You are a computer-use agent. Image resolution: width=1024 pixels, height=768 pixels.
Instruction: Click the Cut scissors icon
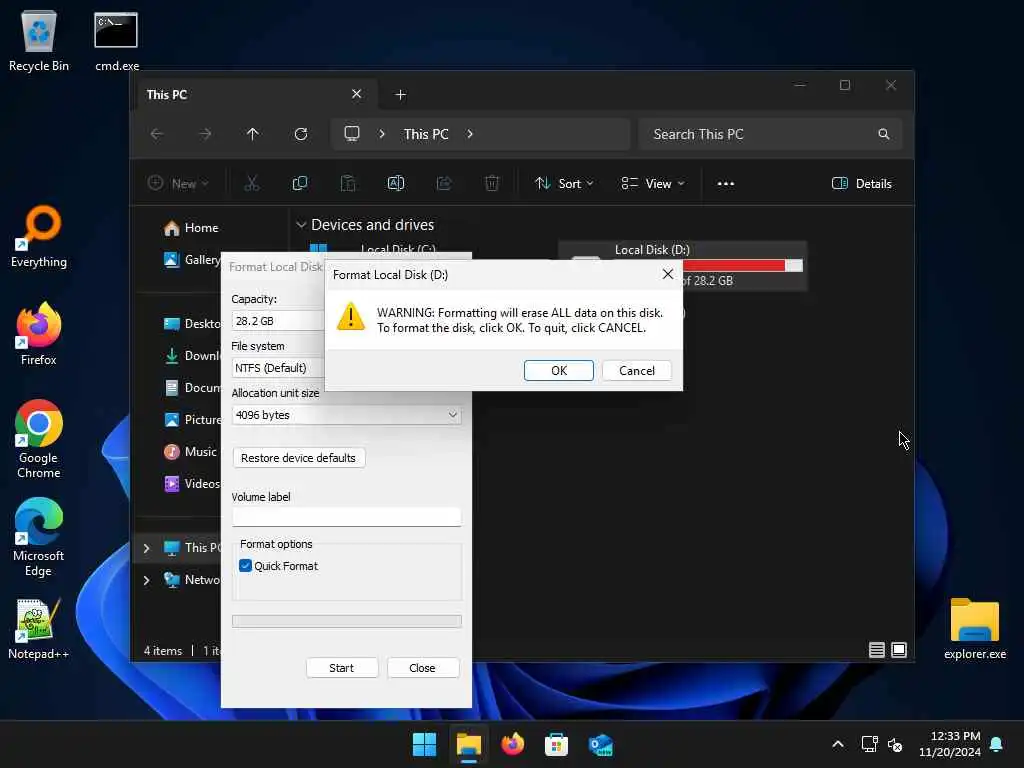click(251, 184)
